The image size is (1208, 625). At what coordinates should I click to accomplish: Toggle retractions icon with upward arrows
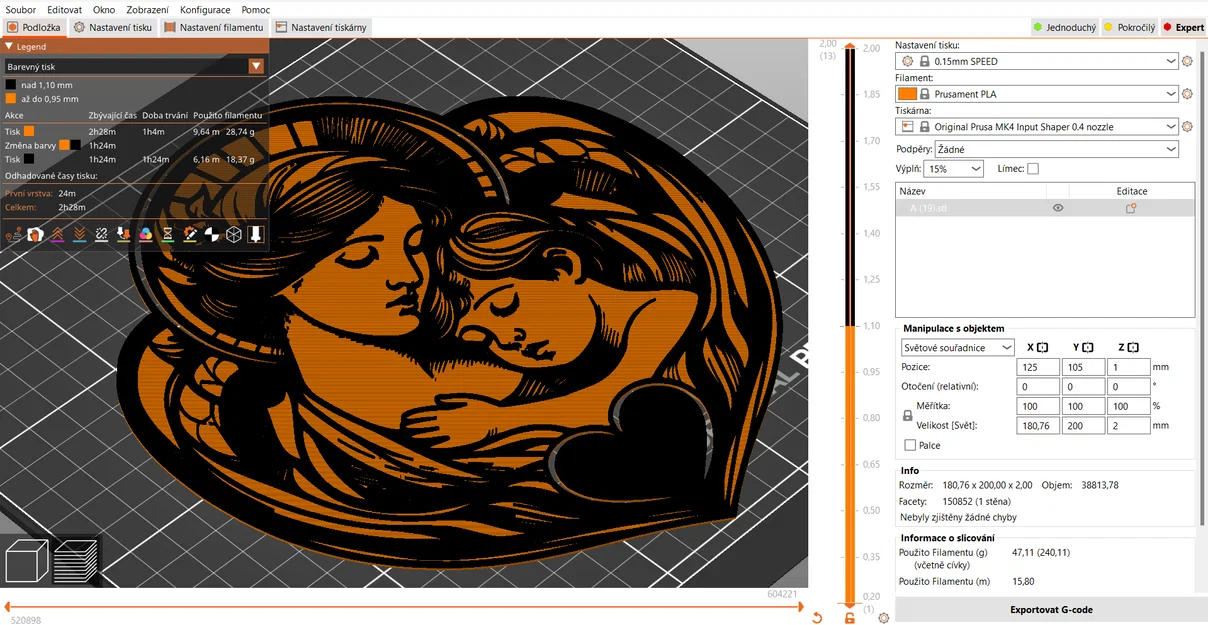[x=57, y=234]
